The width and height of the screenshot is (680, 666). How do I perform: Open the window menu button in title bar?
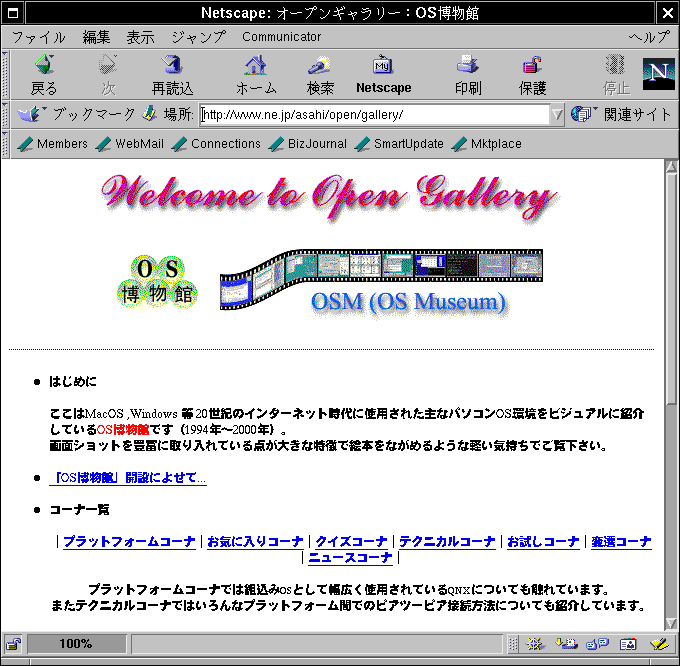click(13, 13)
